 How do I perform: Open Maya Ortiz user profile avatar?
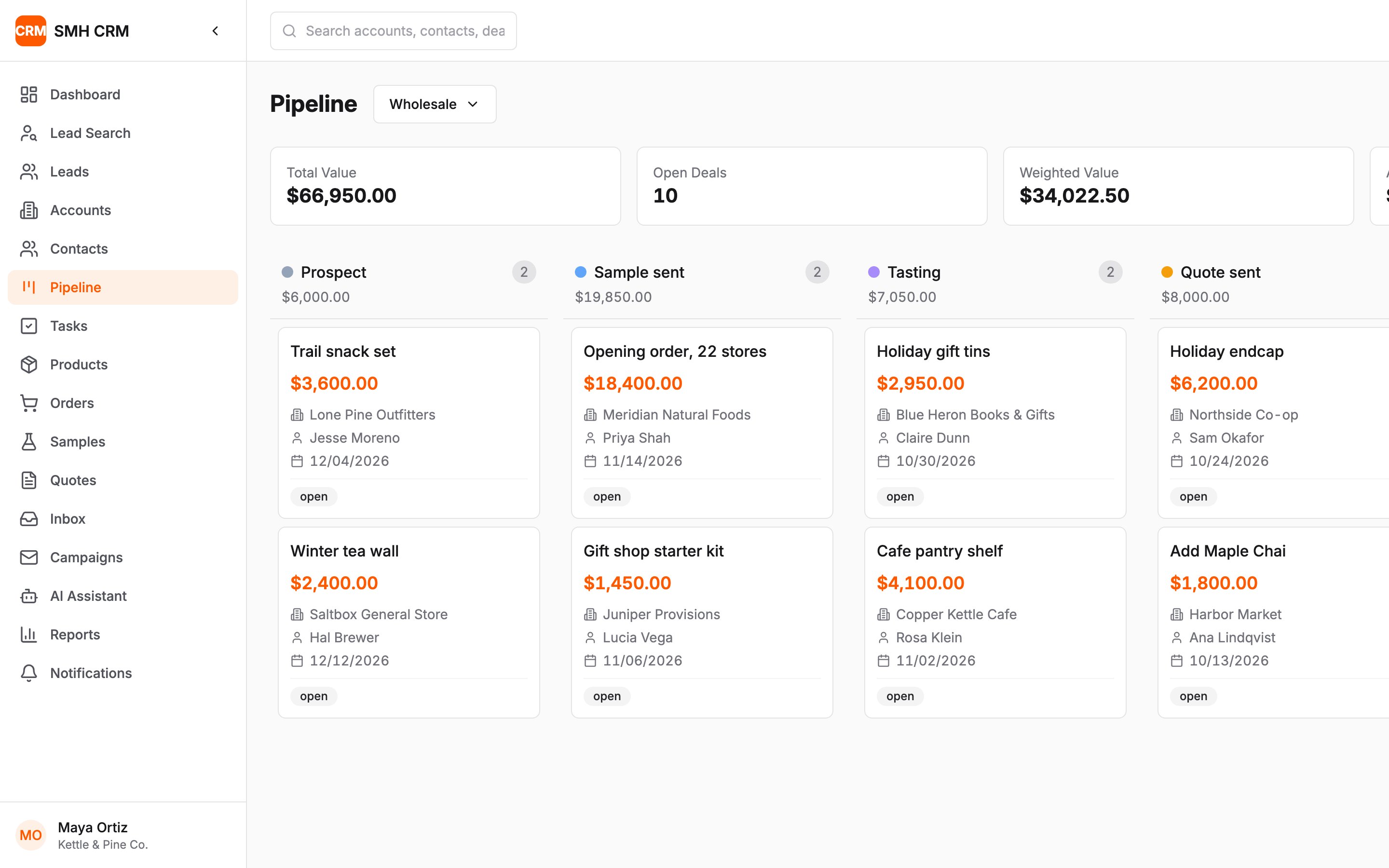(x=30, y=835)
